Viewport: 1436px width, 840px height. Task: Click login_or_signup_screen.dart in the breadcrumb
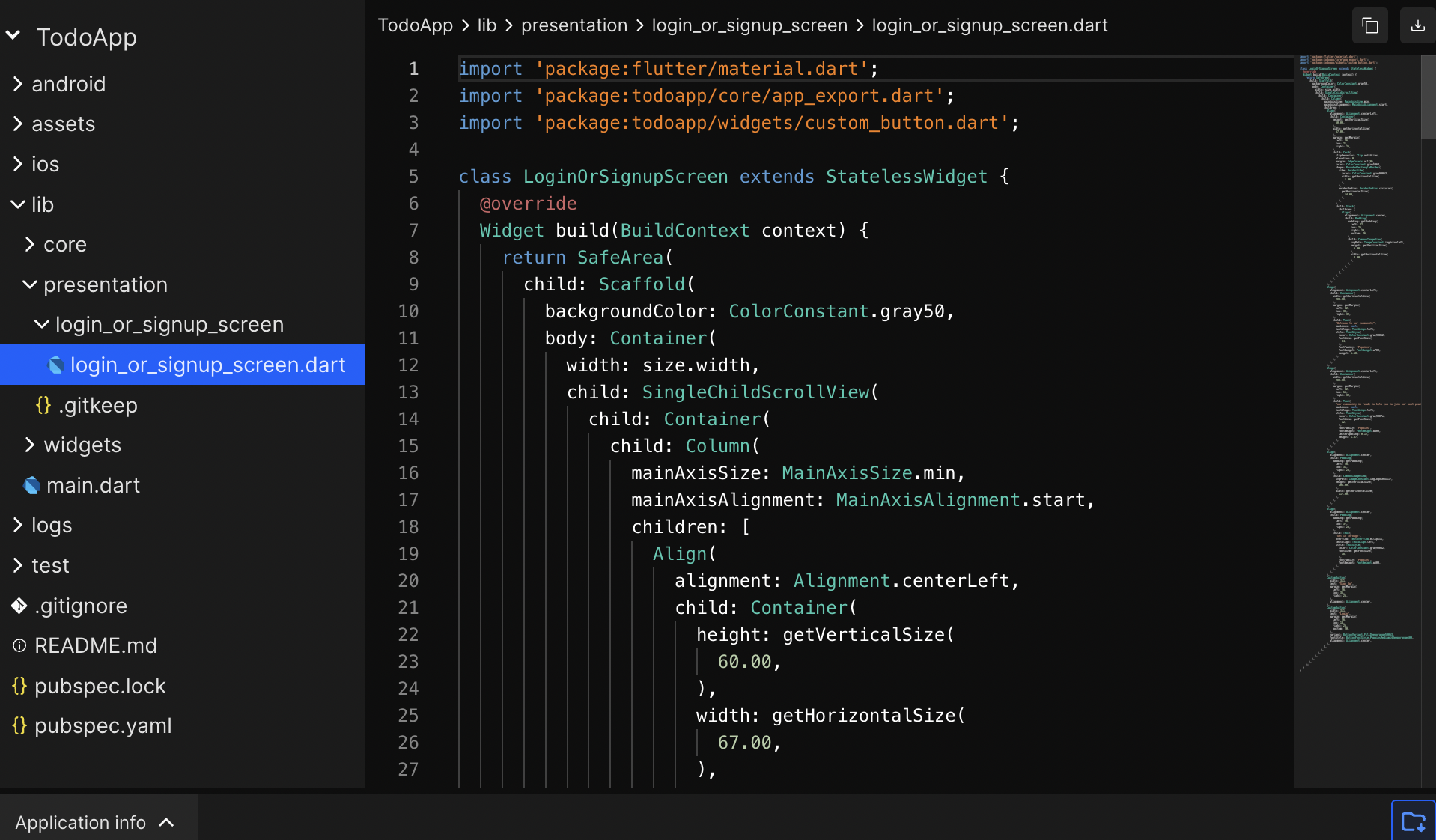(x=990, y=25)
